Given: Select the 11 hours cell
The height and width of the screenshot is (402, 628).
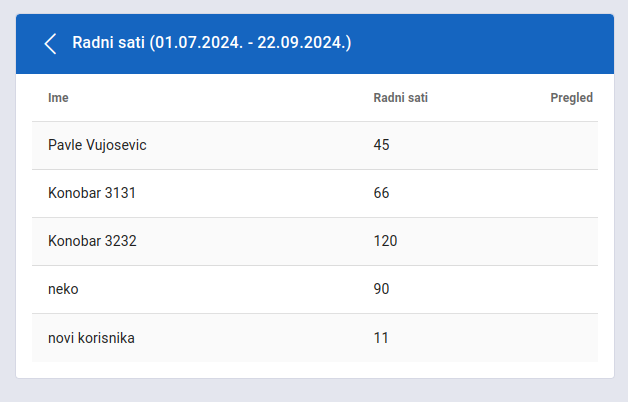Looking at the screenshot, I should click(381, 338).
